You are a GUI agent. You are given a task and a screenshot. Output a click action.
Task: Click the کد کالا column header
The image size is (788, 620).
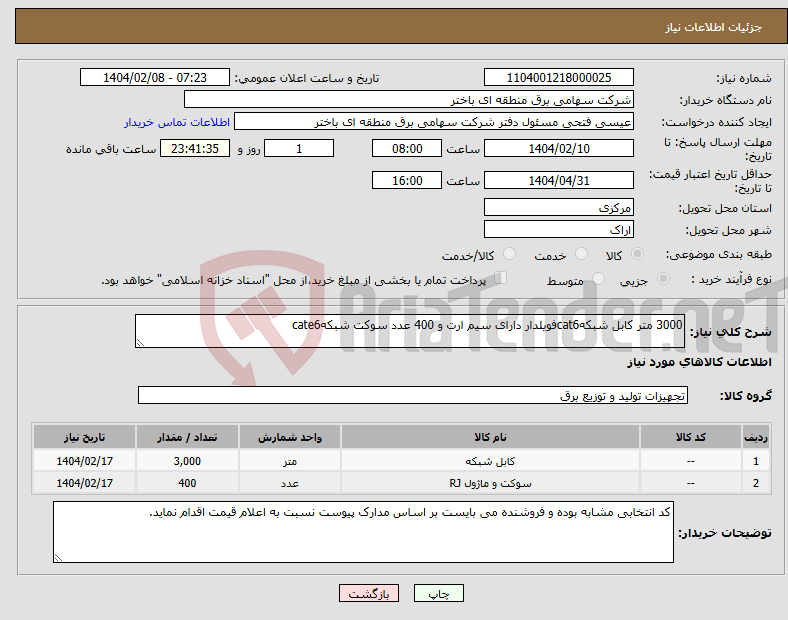(691, 437)
